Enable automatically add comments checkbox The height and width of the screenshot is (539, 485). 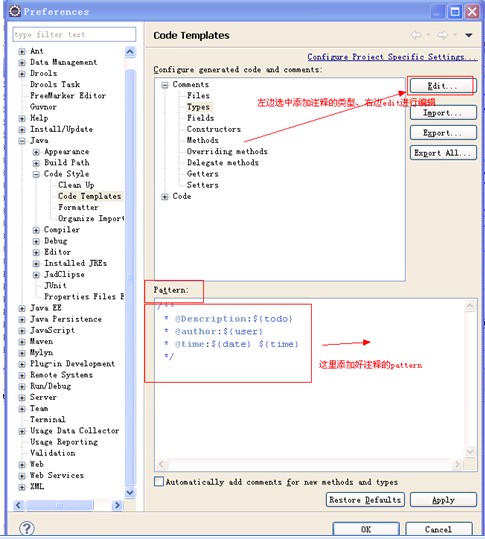pyautogui.click(x=159, y=481)
